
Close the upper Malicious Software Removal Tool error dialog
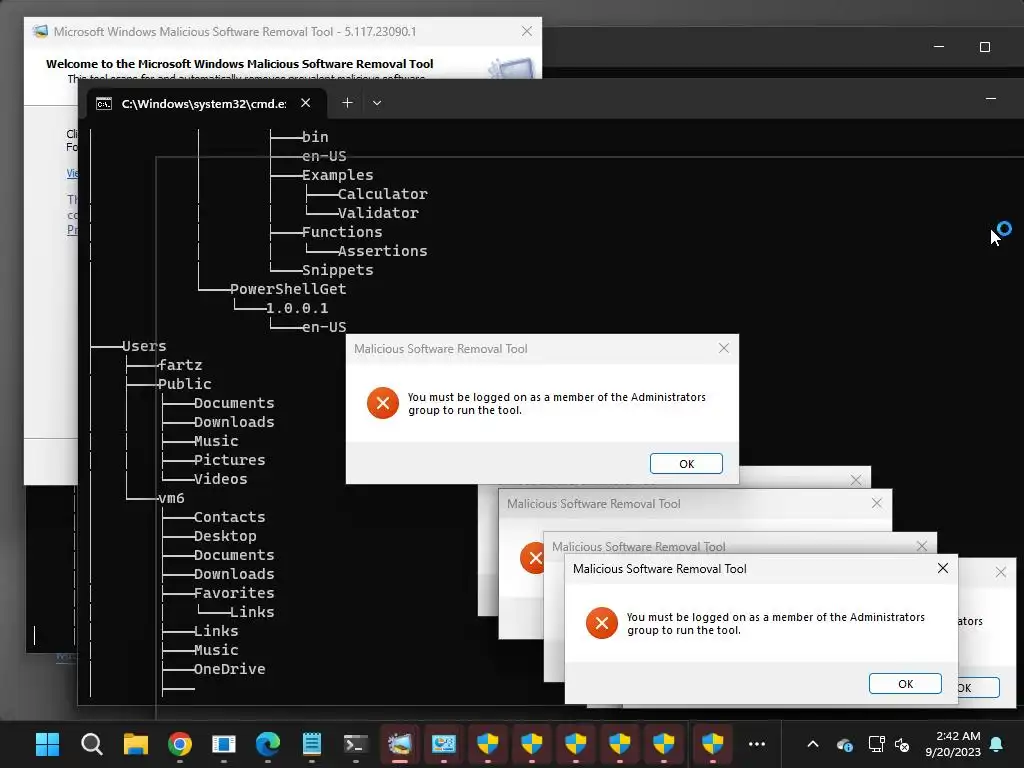click(724, 348)
